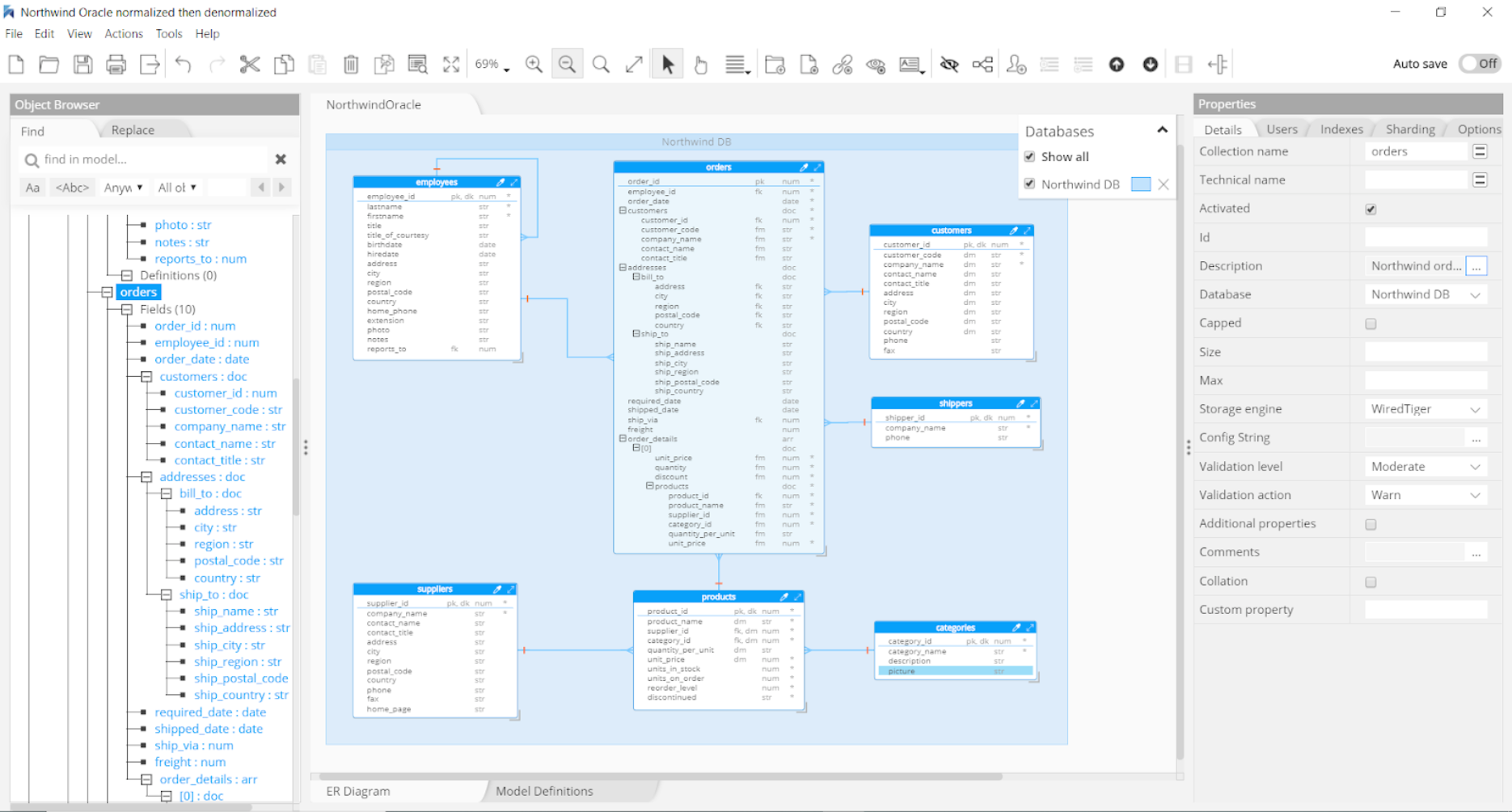Select the arrow pointer tool in toolbar

[667, 64]
